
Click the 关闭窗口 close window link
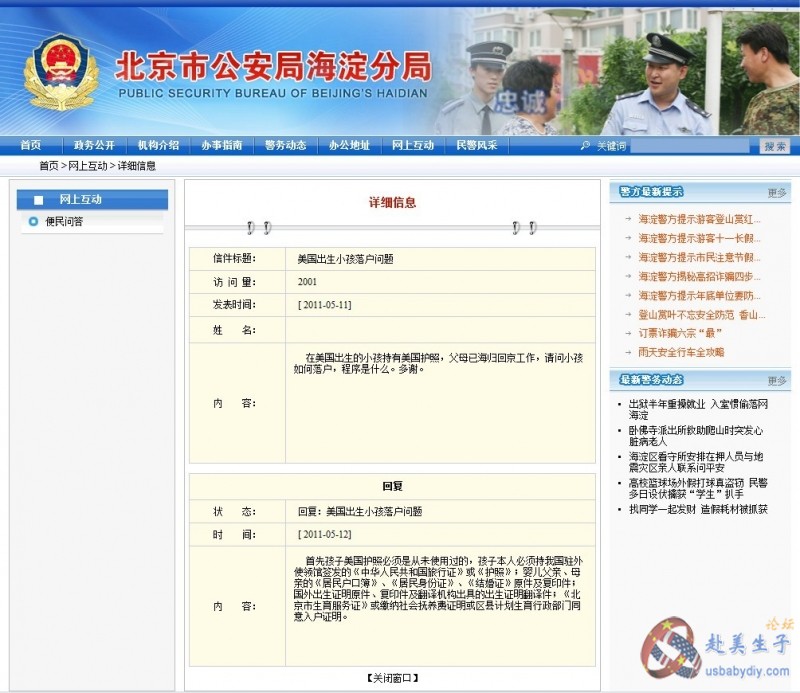pyautogui.click(x=392, y=679)
